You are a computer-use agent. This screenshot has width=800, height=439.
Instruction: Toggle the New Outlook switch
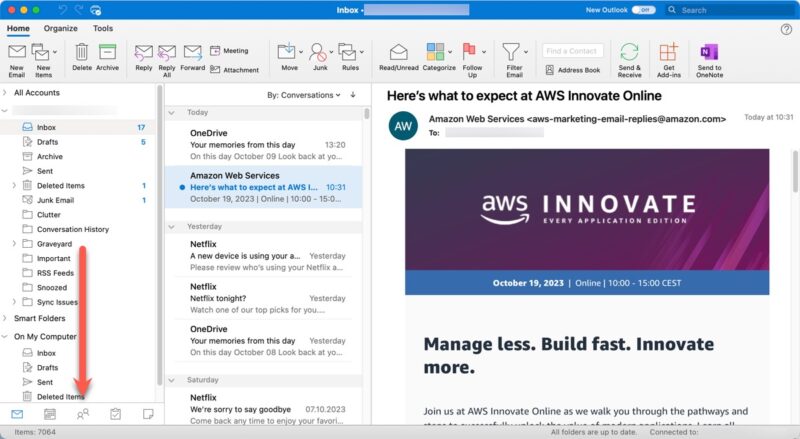coord(643,9)
